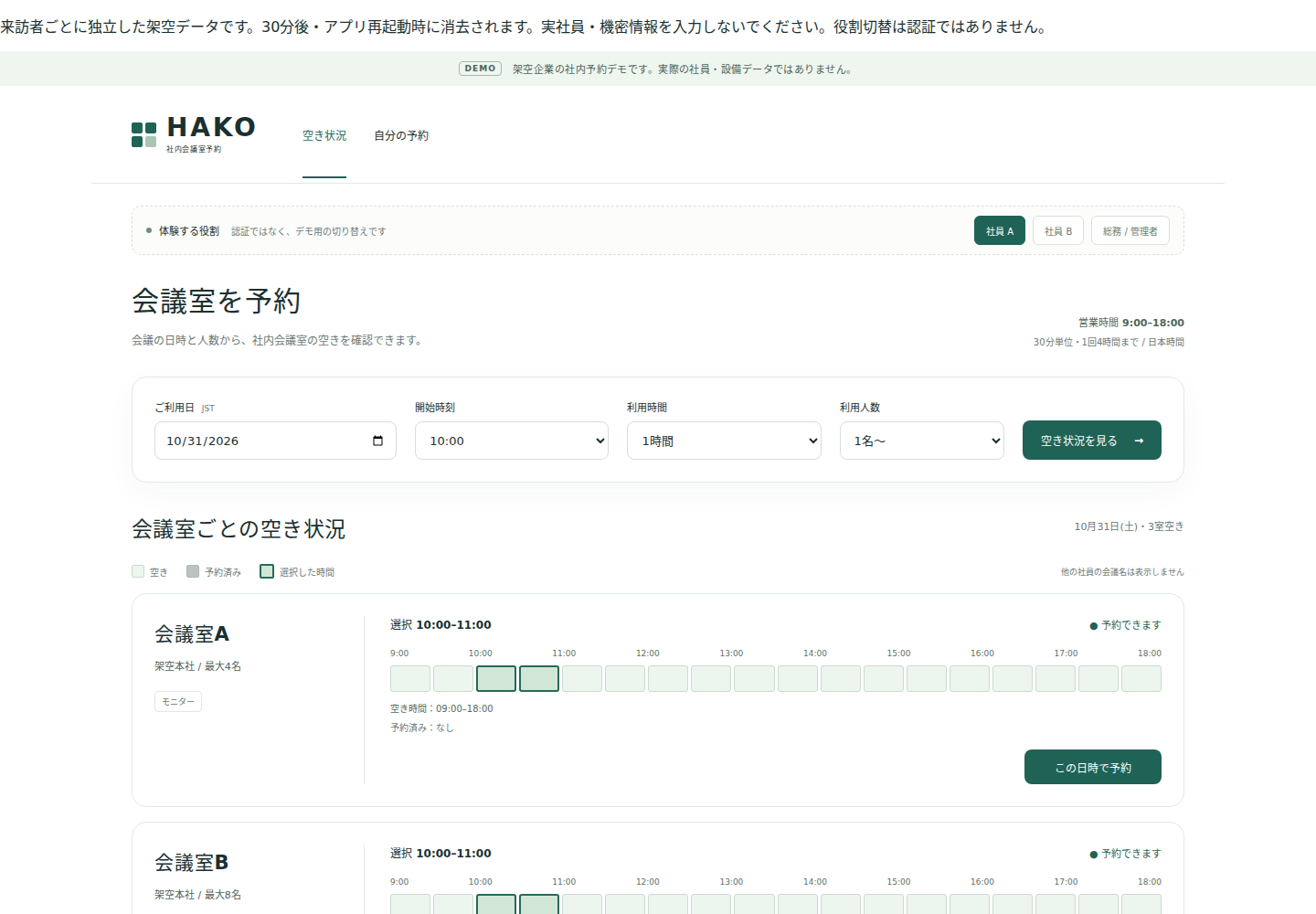The height and width of the screenshot is (914, 1316).
Task: Select the 13:00 slot in 会議室A timeline
Action: pos(754,678)
